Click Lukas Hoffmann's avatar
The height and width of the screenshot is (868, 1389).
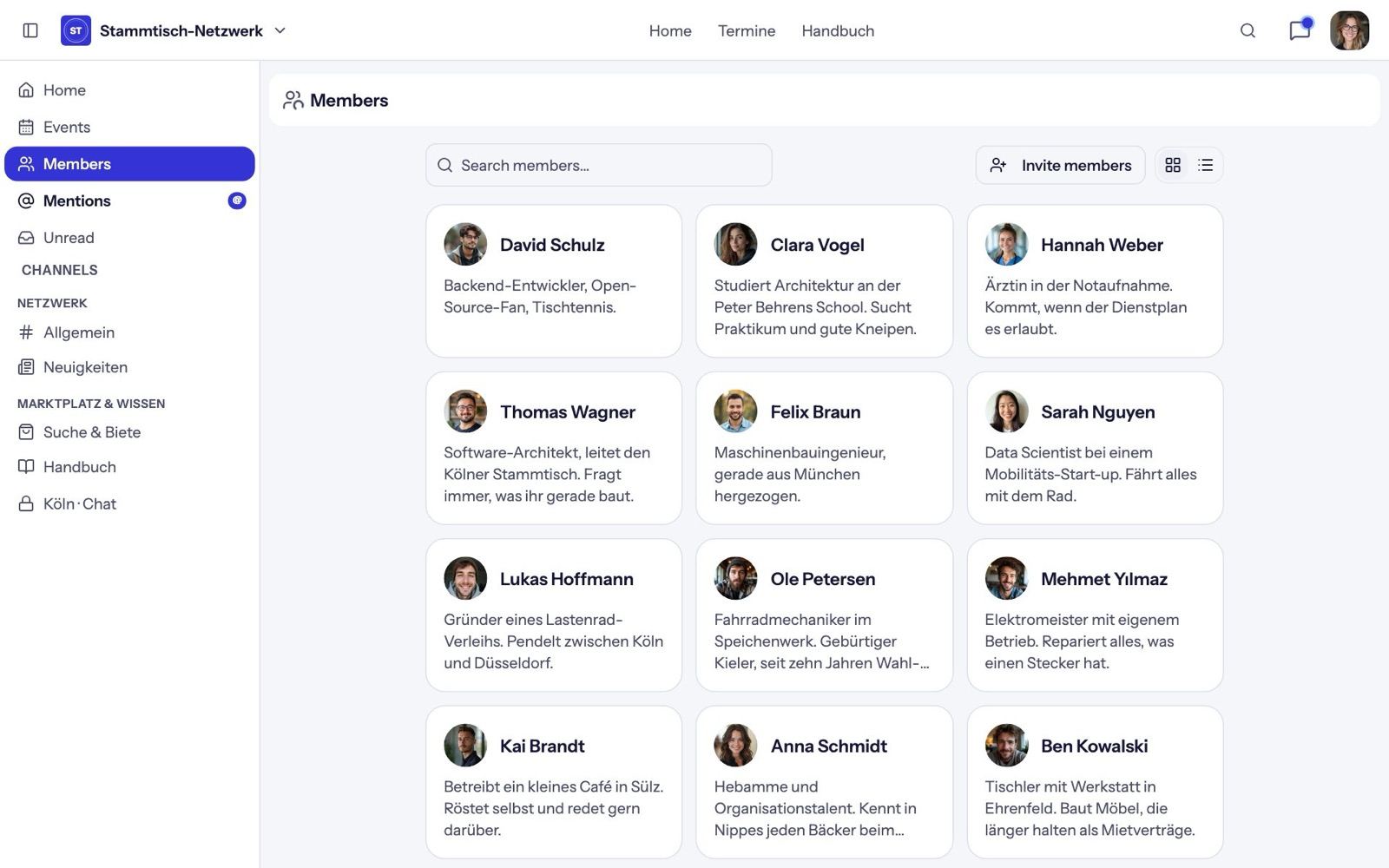[x=465, y=578]
